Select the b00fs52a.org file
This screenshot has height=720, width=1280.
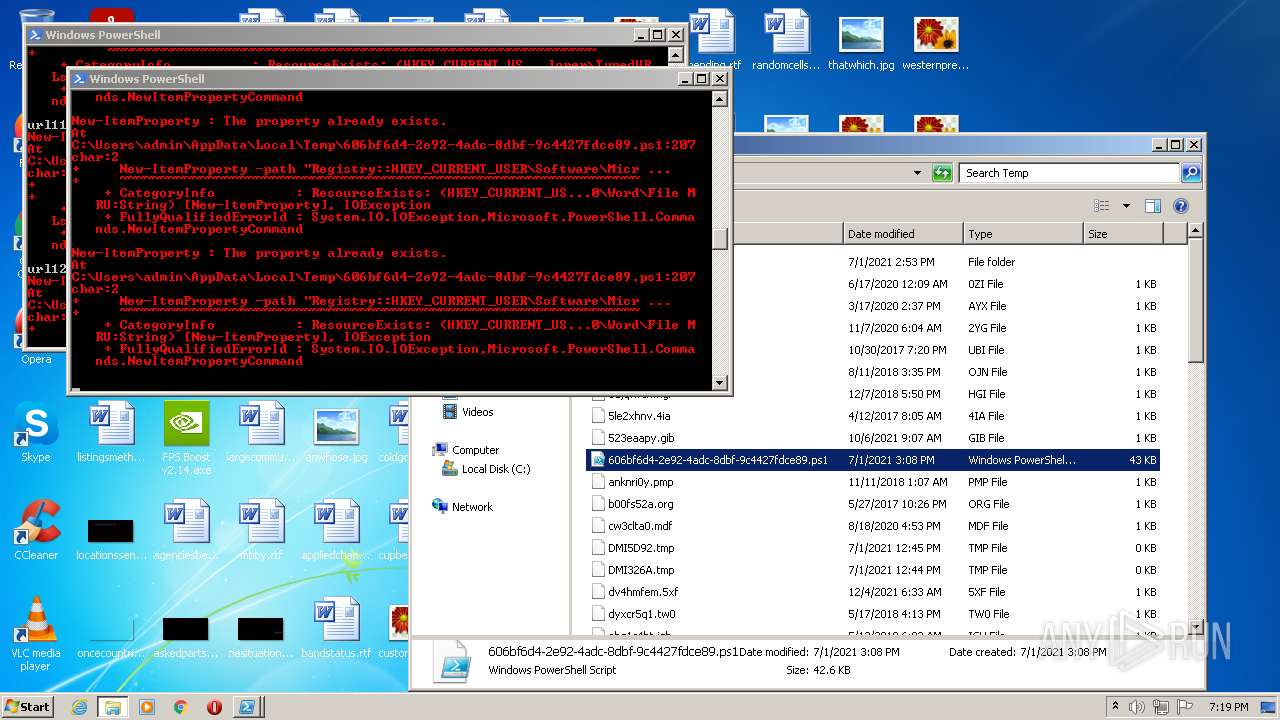(x=873, y=504)
